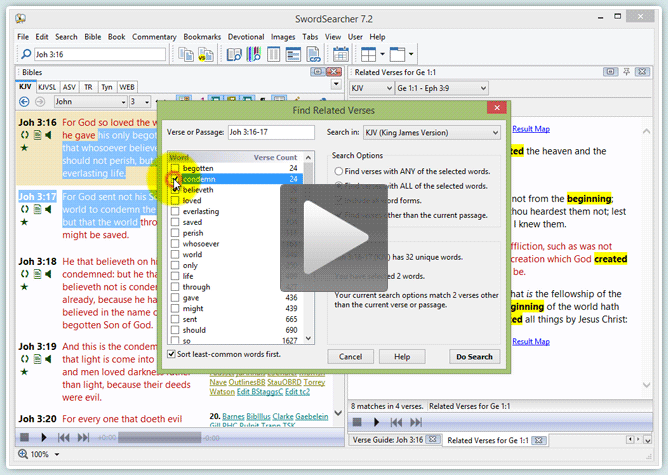Image resolution: width=668 pixels, height=475 pixels.
Task: Go back with the blue arrow in Bibles panel
Action: point(24,101)
